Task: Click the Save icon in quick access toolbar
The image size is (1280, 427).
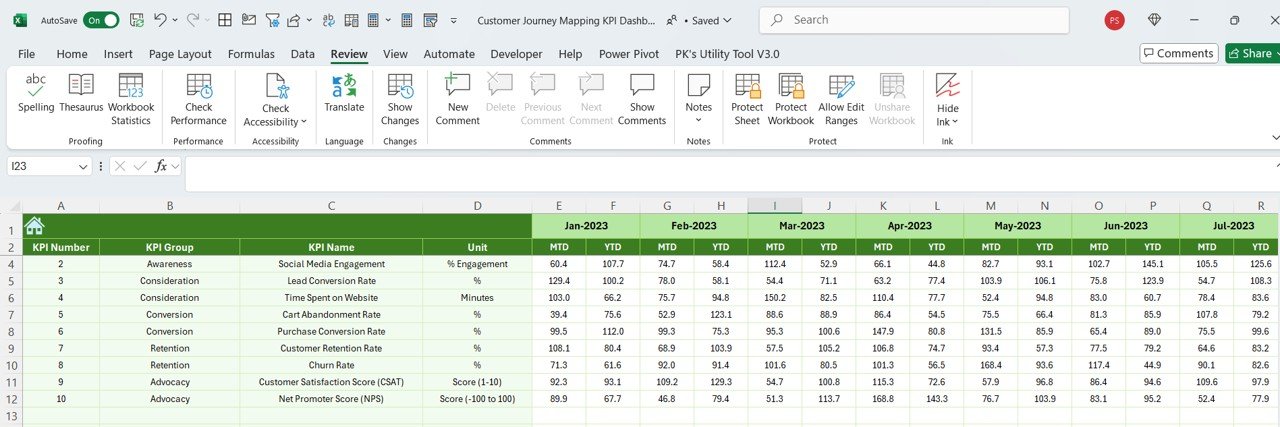Action: [136, 20]
